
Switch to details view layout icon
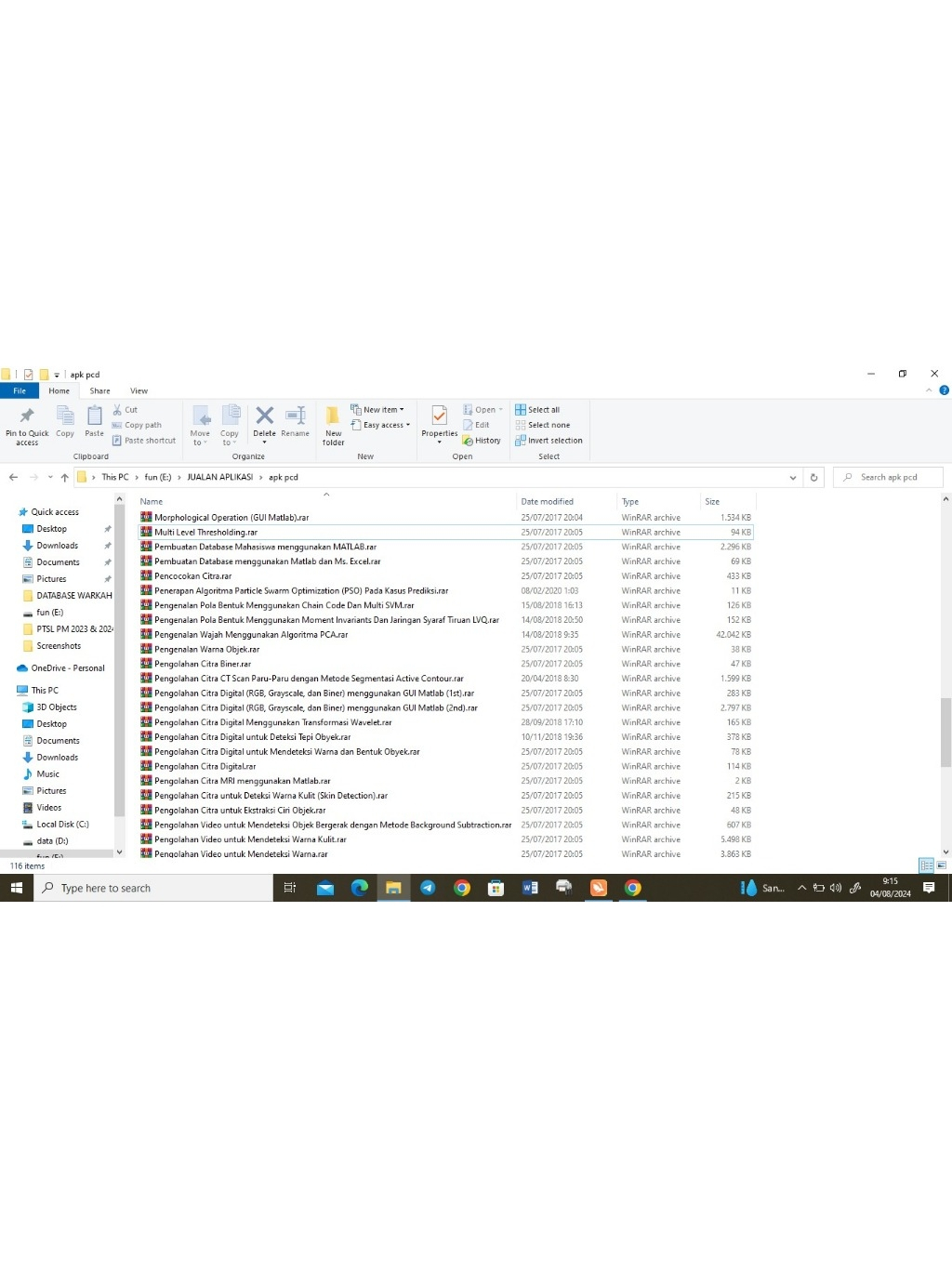click(926, 865)
